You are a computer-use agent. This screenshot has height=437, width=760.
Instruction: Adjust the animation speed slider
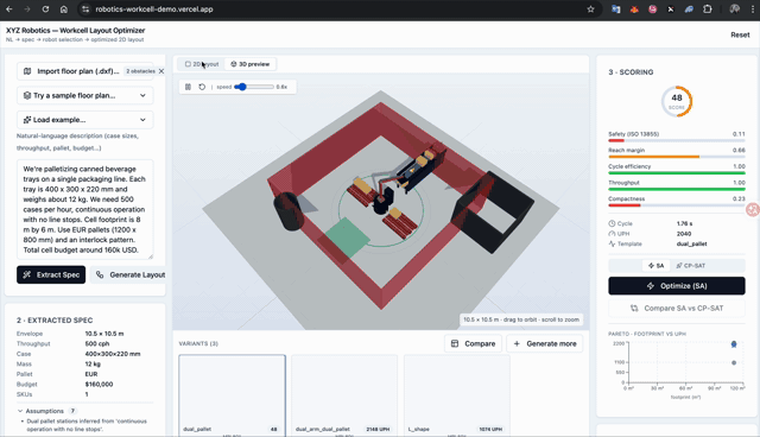coord(254,87)
